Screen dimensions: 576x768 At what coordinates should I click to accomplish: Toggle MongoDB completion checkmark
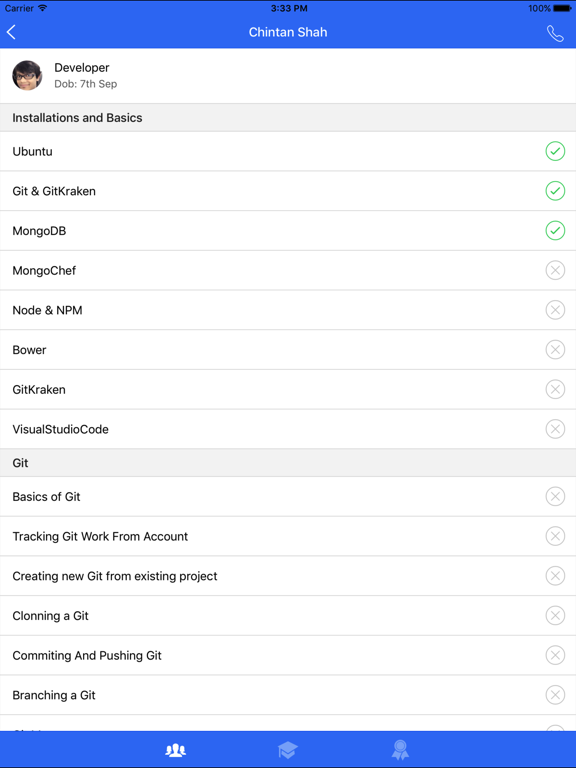(555, 231)
